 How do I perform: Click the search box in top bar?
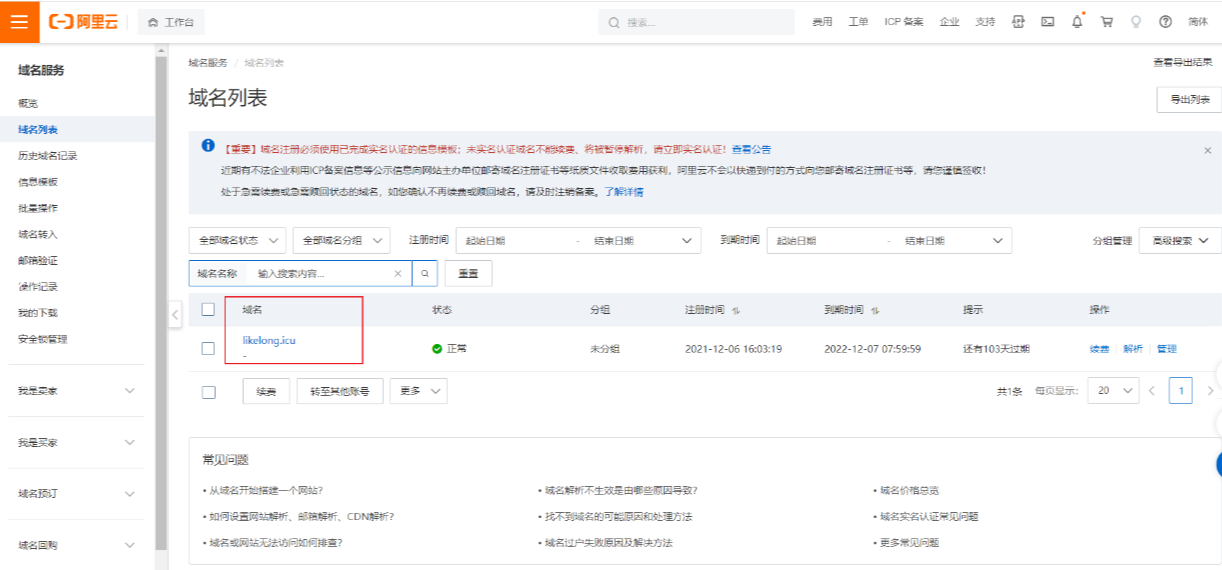point(696,22)
